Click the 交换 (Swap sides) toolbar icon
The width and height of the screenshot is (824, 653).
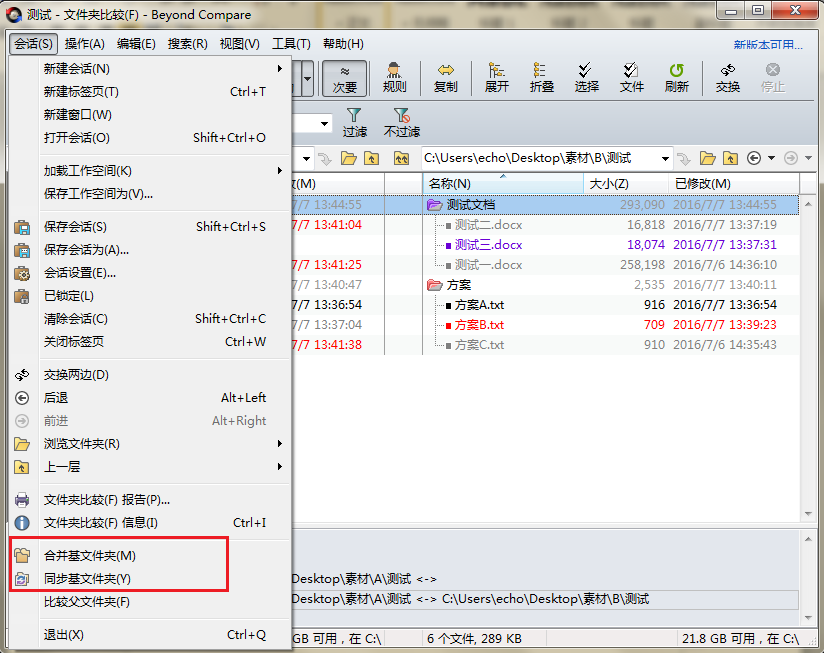coord(727,77)
